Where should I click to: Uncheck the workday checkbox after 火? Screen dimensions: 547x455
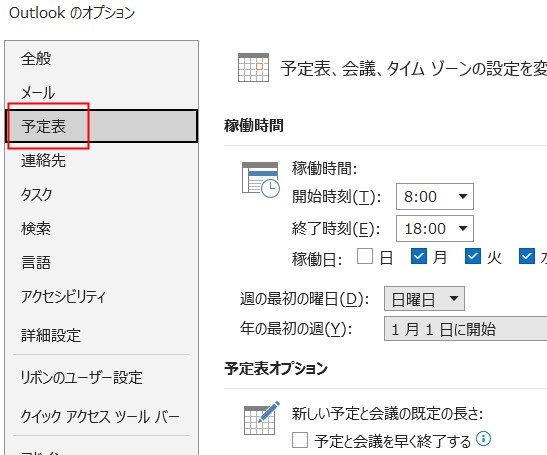click(x=527, y=256)
